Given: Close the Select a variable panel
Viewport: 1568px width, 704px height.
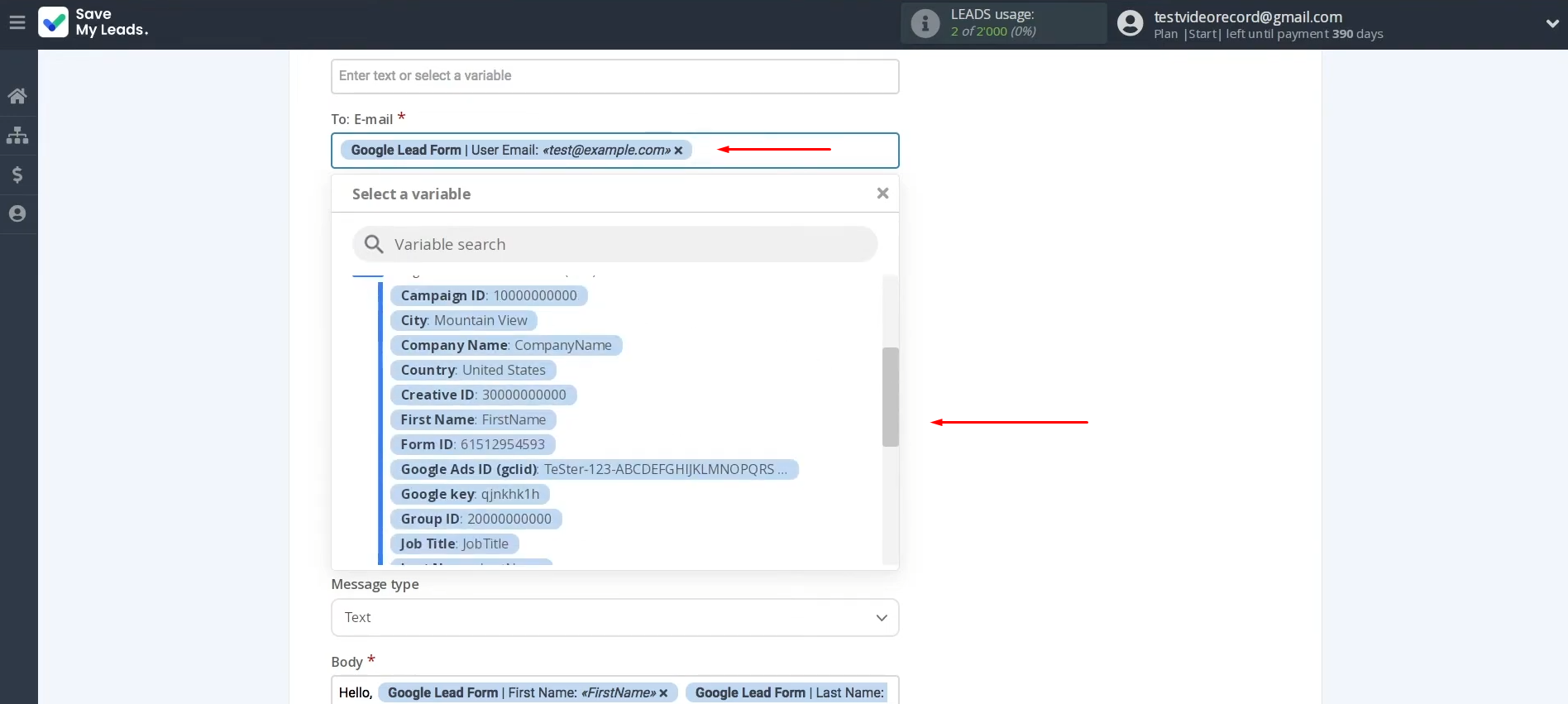Looking at the screenshot, I should point(882,193).
